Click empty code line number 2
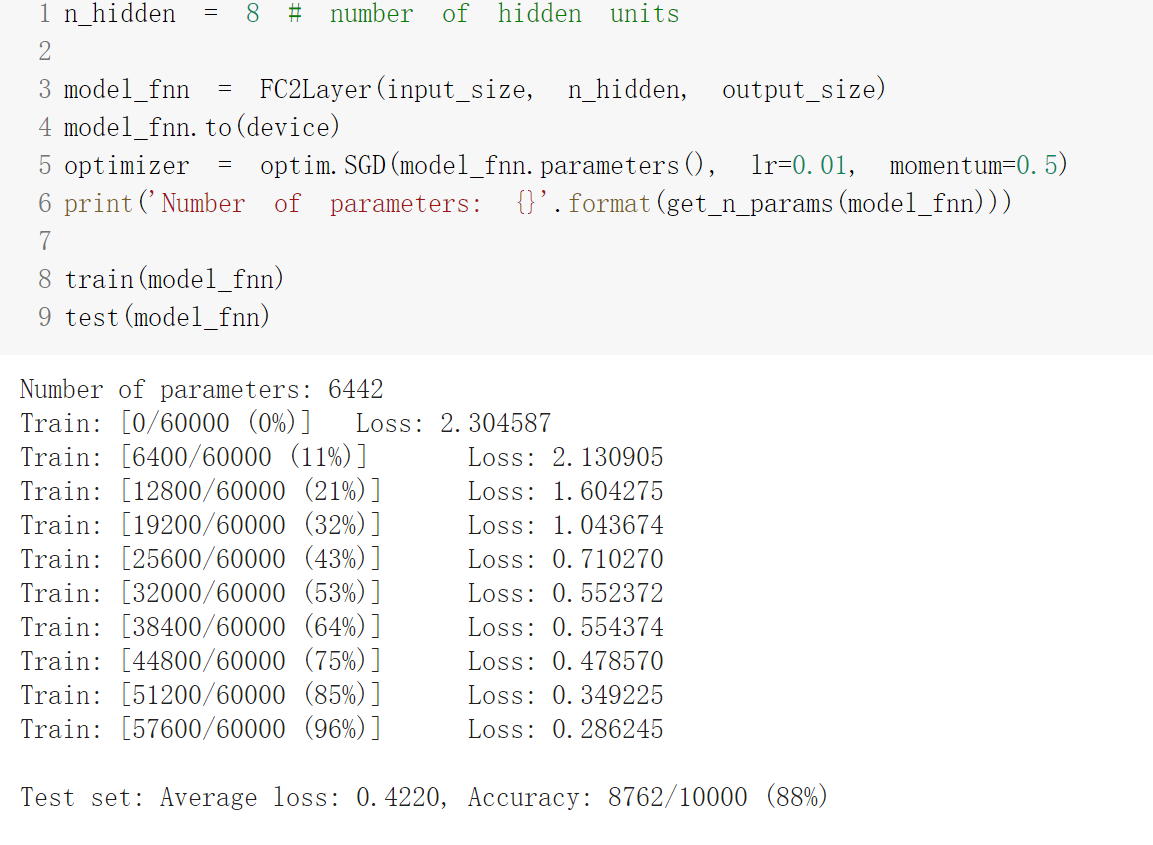Image resolution: width=1153 pixels, height=845 pixels. point(45,51)
